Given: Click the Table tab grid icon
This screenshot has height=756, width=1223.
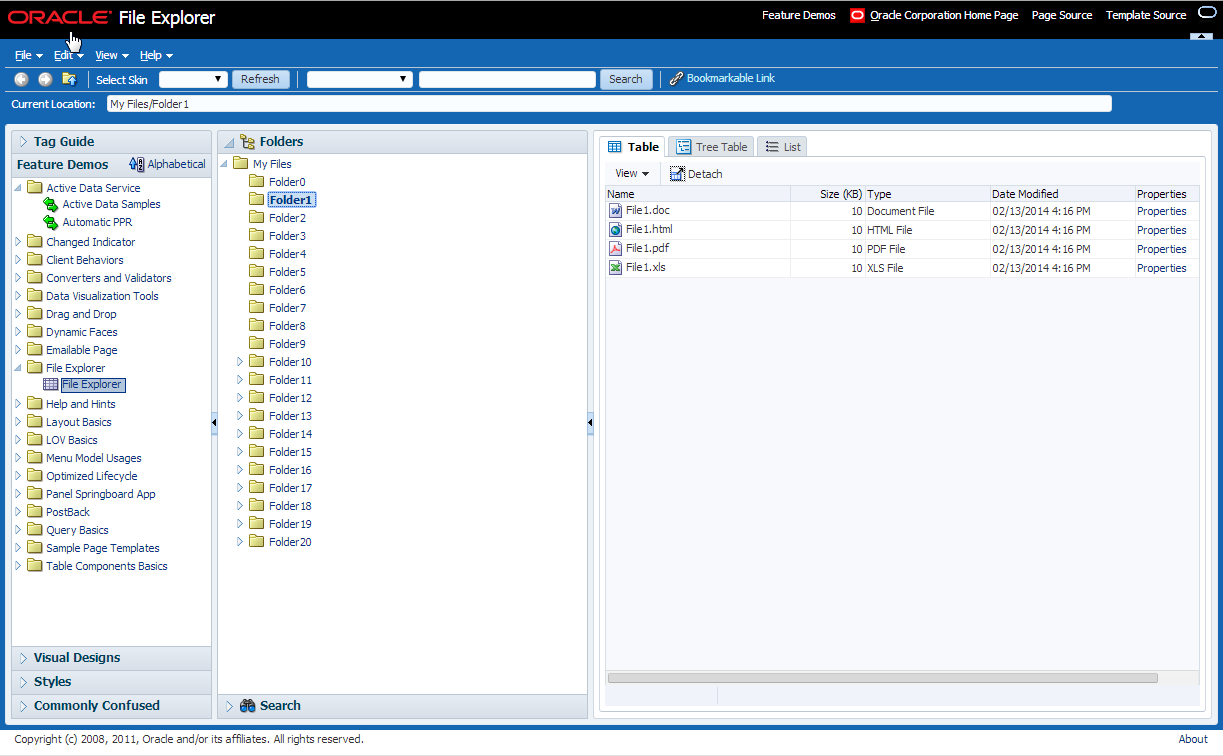Looking at the screenshot, I should point(615,147).
